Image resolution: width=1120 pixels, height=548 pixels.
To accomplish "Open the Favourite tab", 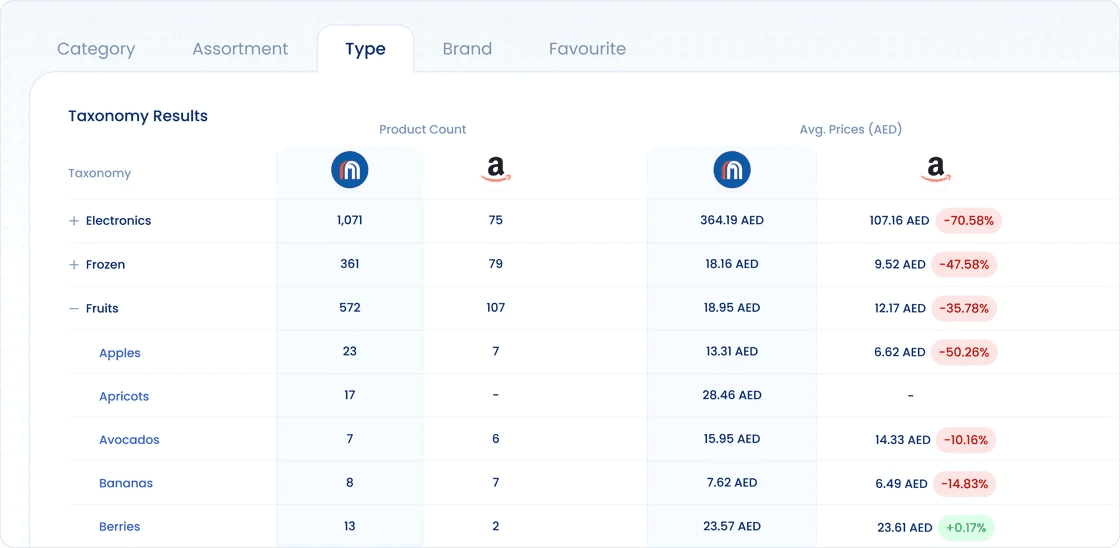I will point(587,49).
